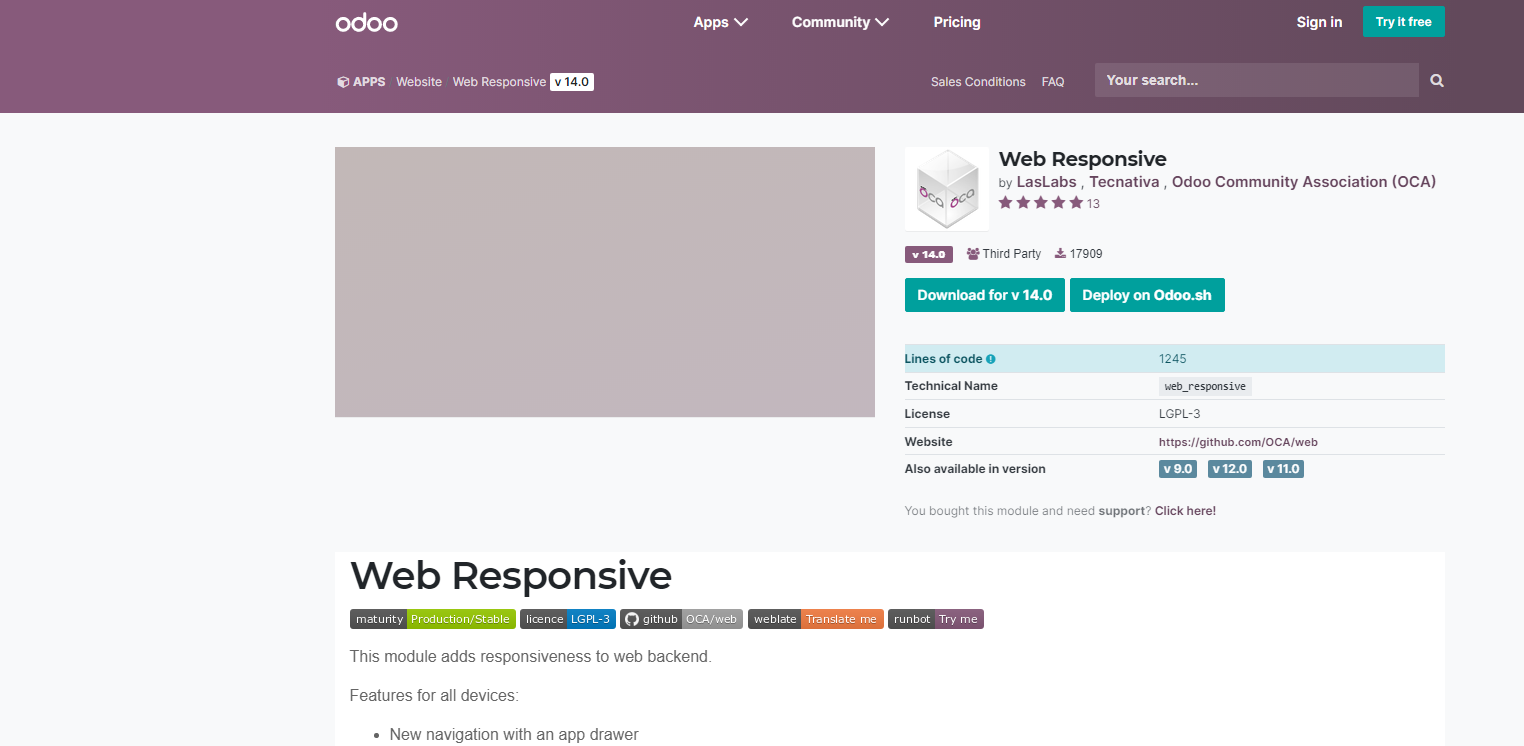Click the star rating under the module title
1524x746 pixels.
(1041, 203)
